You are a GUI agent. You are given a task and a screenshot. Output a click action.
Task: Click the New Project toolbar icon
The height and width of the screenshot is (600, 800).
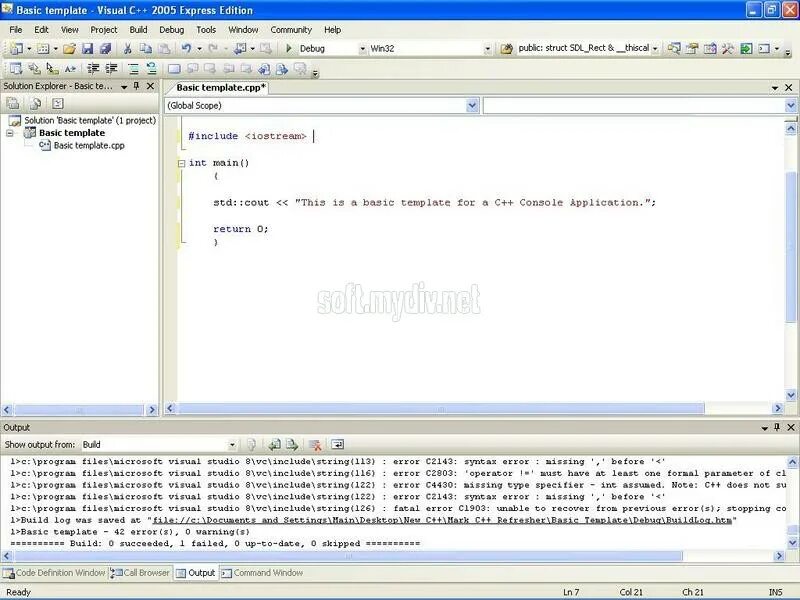tap(16, 48)
